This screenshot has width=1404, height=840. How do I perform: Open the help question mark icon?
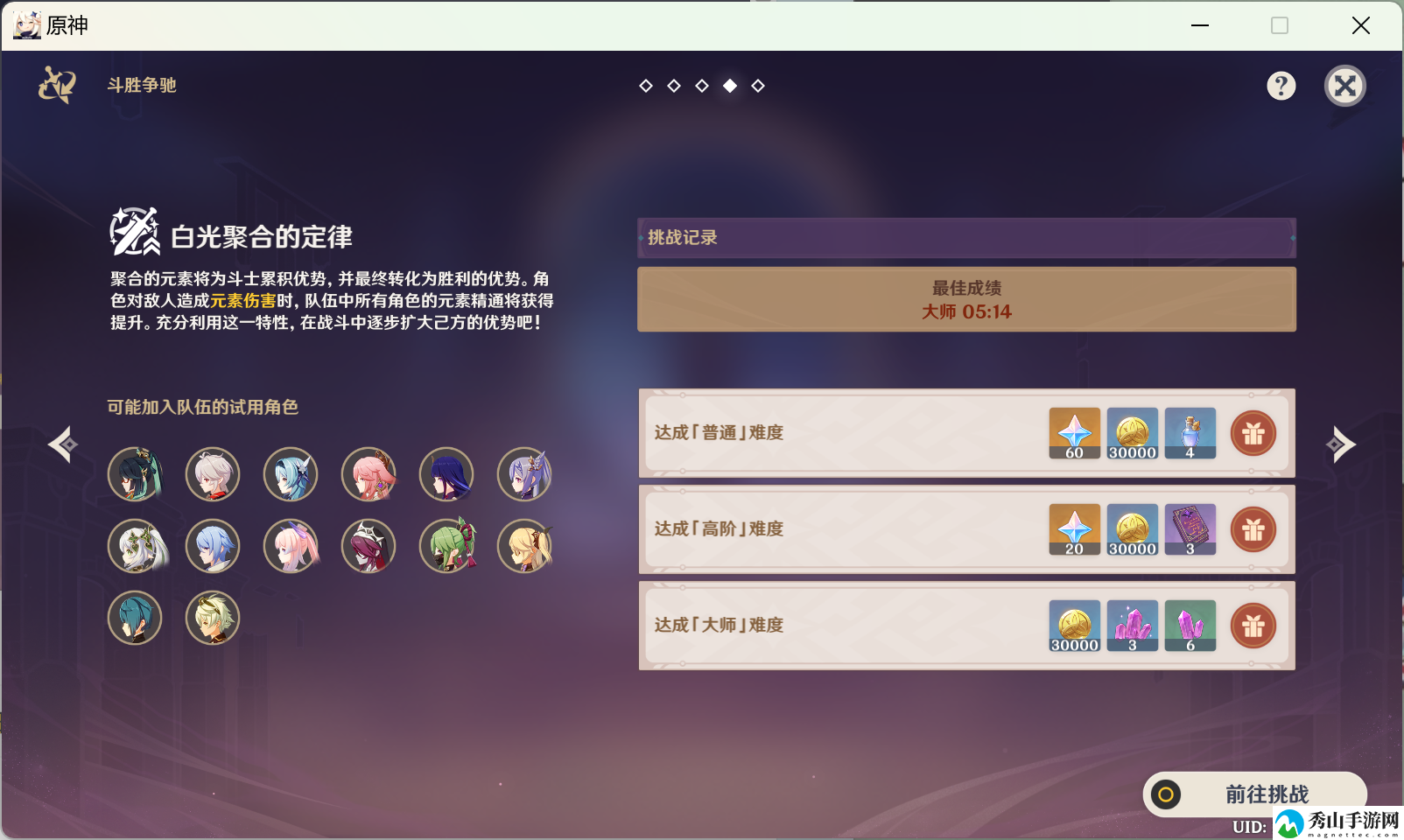click(x=1281, y=86)
